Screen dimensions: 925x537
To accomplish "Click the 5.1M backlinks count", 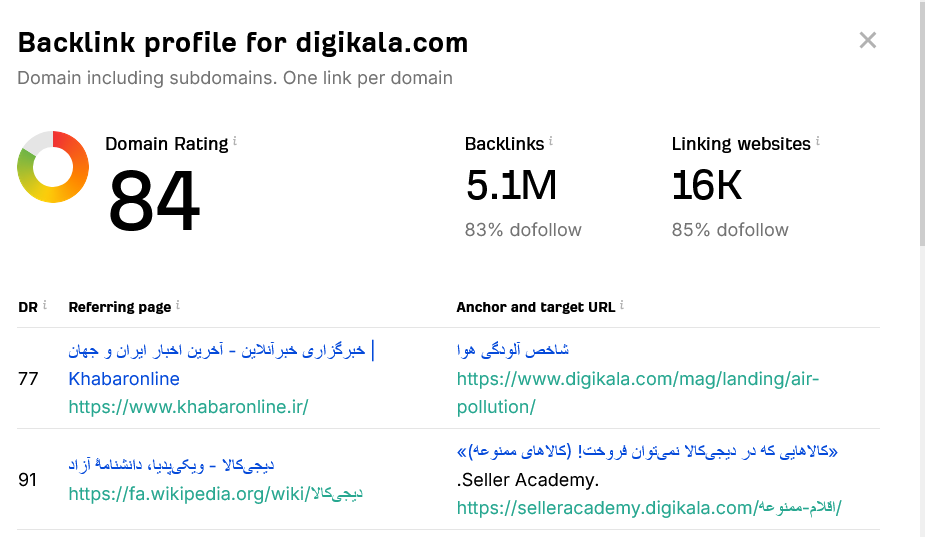I will click(x=511, y=186).
